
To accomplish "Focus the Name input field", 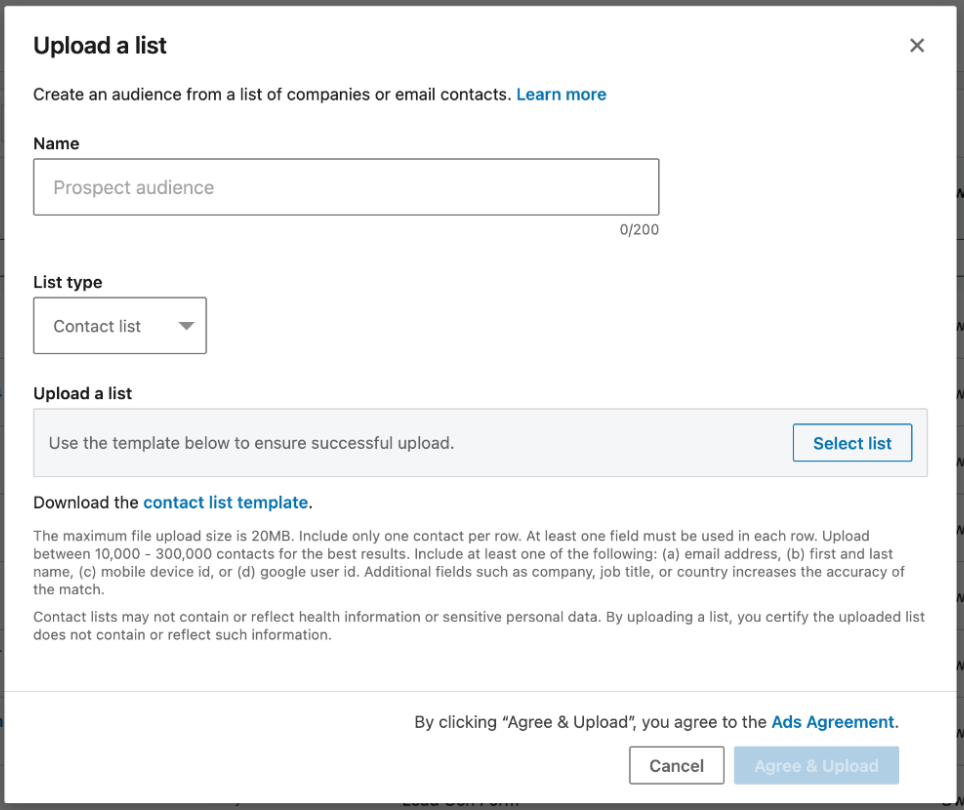I will [346, 187].
